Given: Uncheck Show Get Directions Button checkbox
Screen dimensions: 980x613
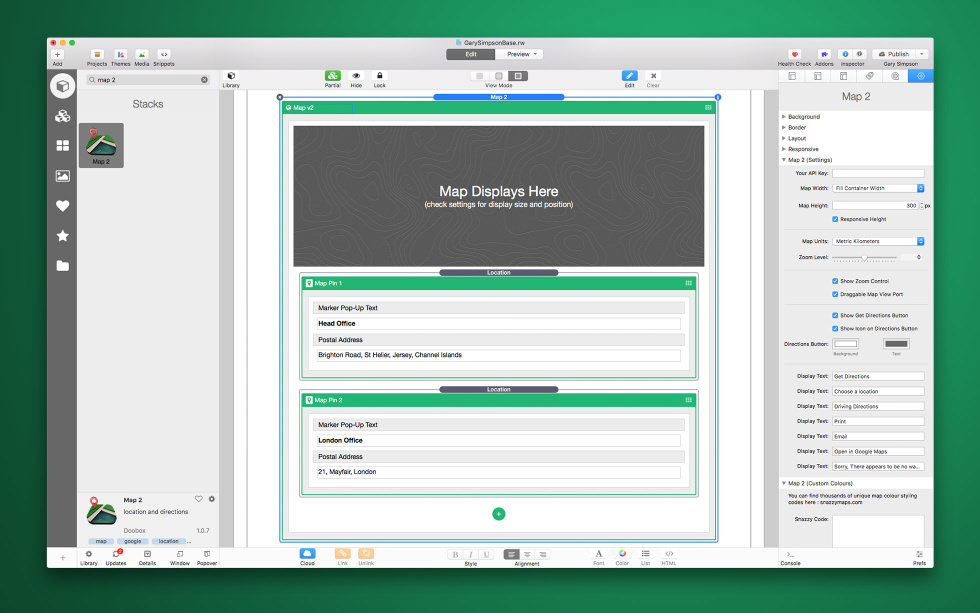Looking at the screenshot, I should click(835, 316).
